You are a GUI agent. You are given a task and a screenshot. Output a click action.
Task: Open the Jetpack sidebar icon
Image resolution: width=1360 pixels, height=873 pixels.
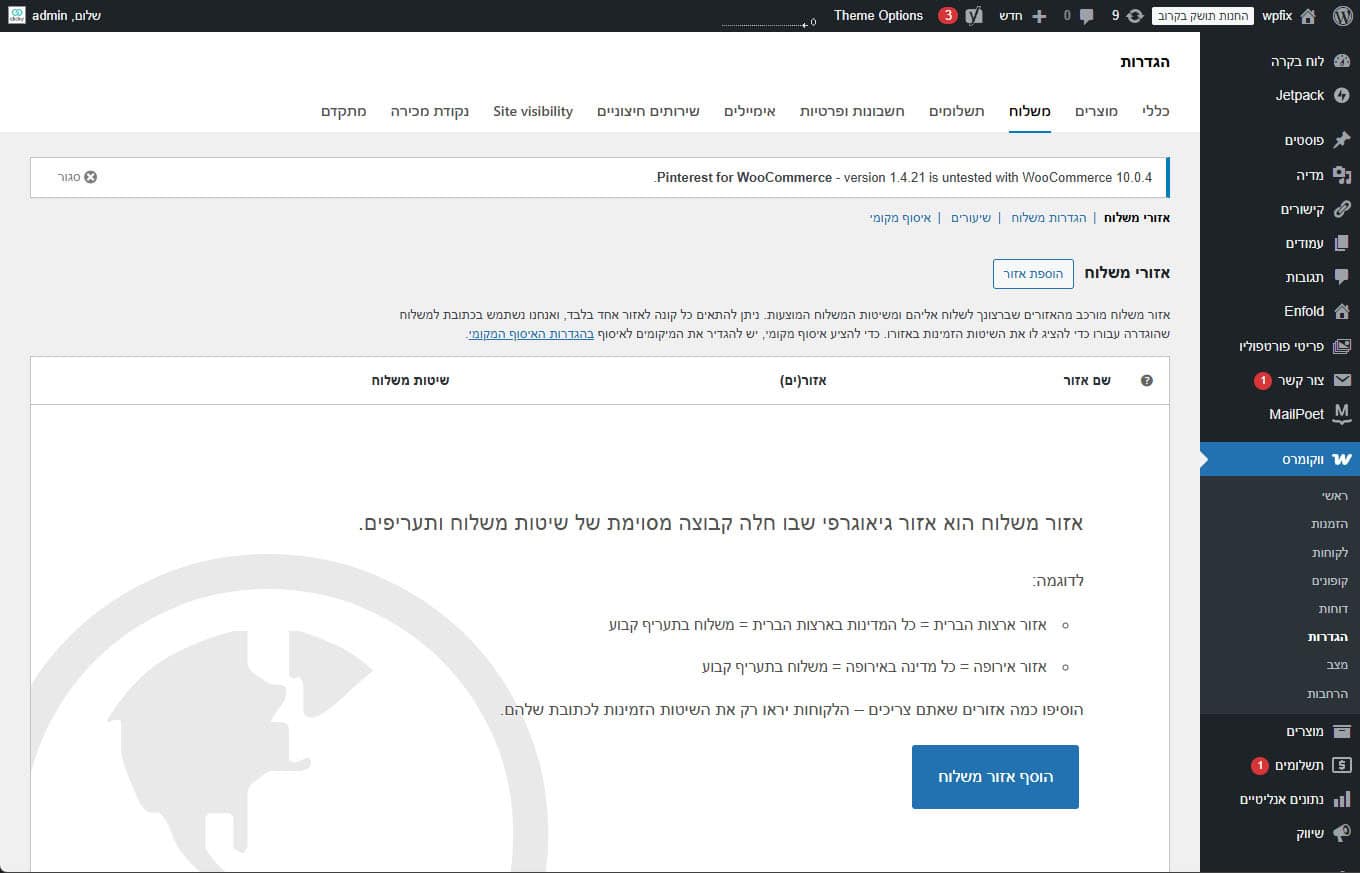pos(1342,96)
